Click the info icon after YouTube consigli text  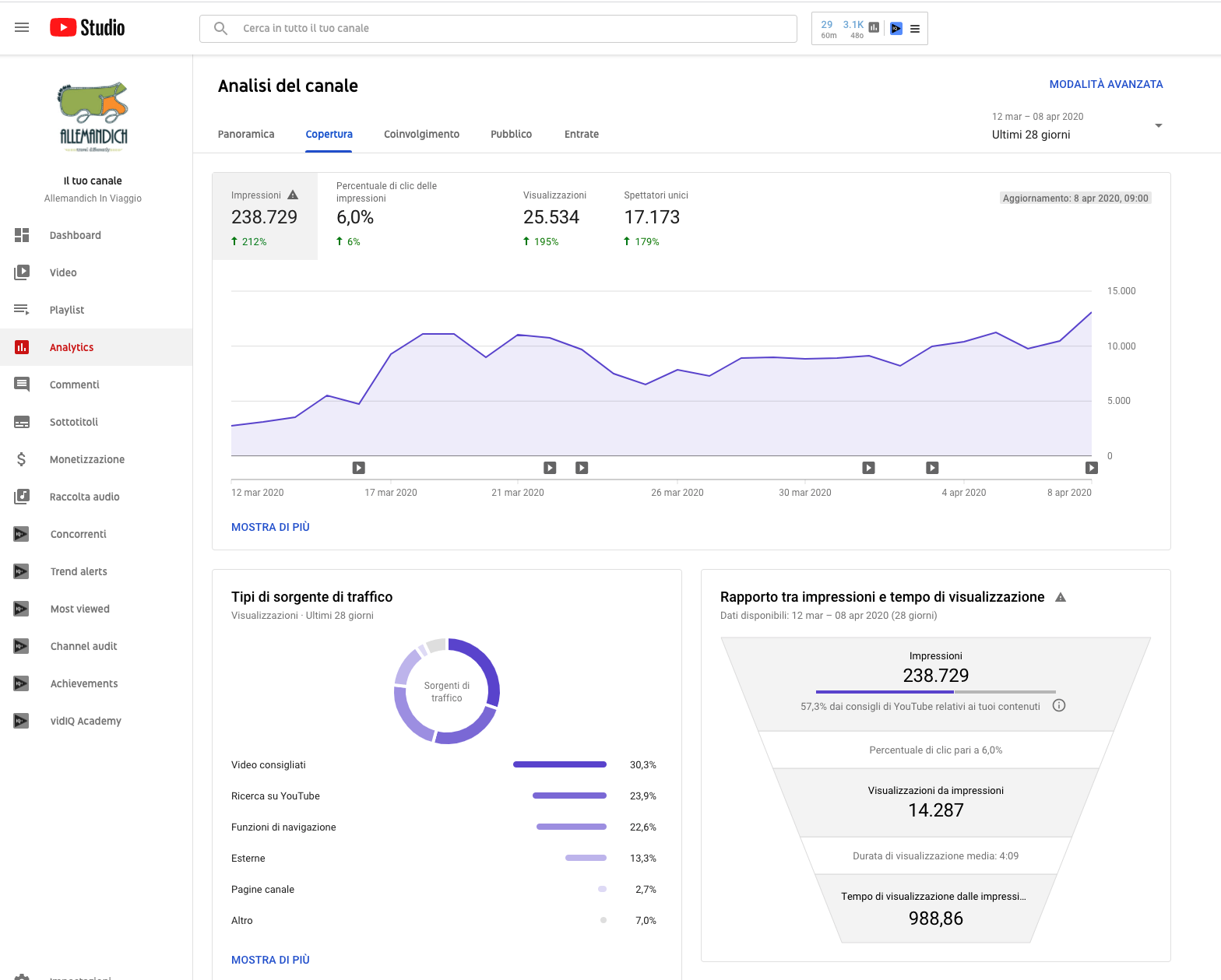coord(1059,705)
